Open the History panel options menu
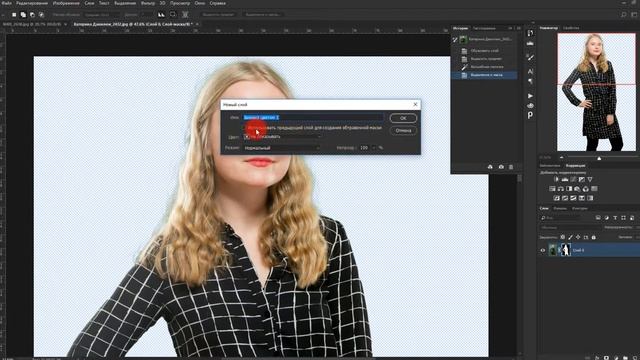Image resolution: width=640 pixels, height=360 pixels. pyautogui.click(x=519, y=28)
